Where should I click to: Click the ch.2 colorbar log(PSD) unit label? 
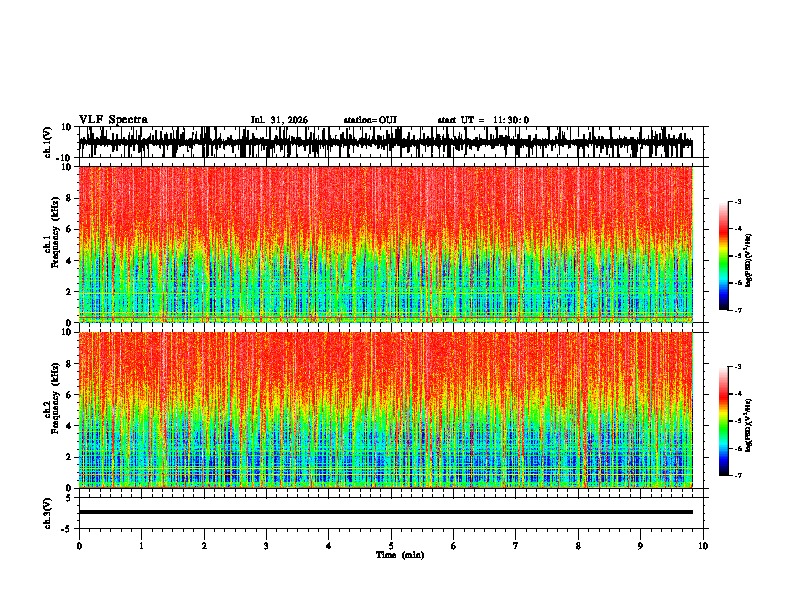[749, 425]
